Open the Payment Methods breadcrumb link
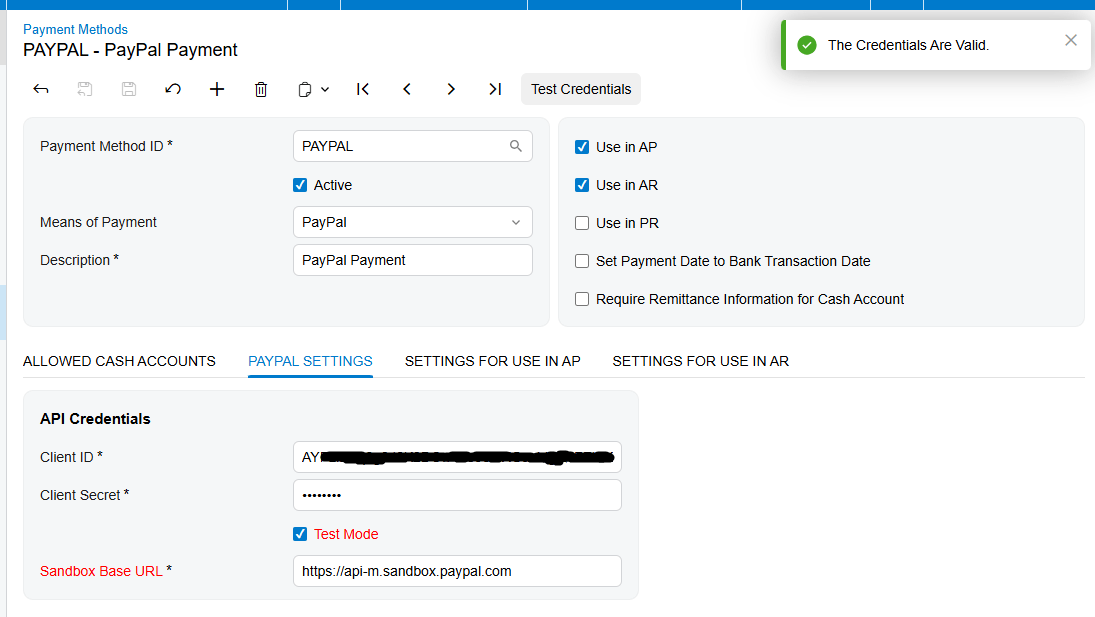 pyautogui.click(x=75, y=29)
